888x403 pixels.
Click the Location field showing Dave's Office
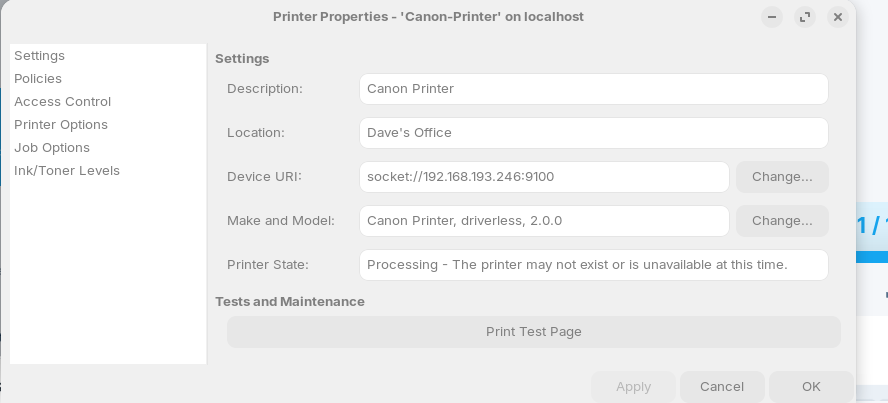pyautogui.click(x=593, y=133)
